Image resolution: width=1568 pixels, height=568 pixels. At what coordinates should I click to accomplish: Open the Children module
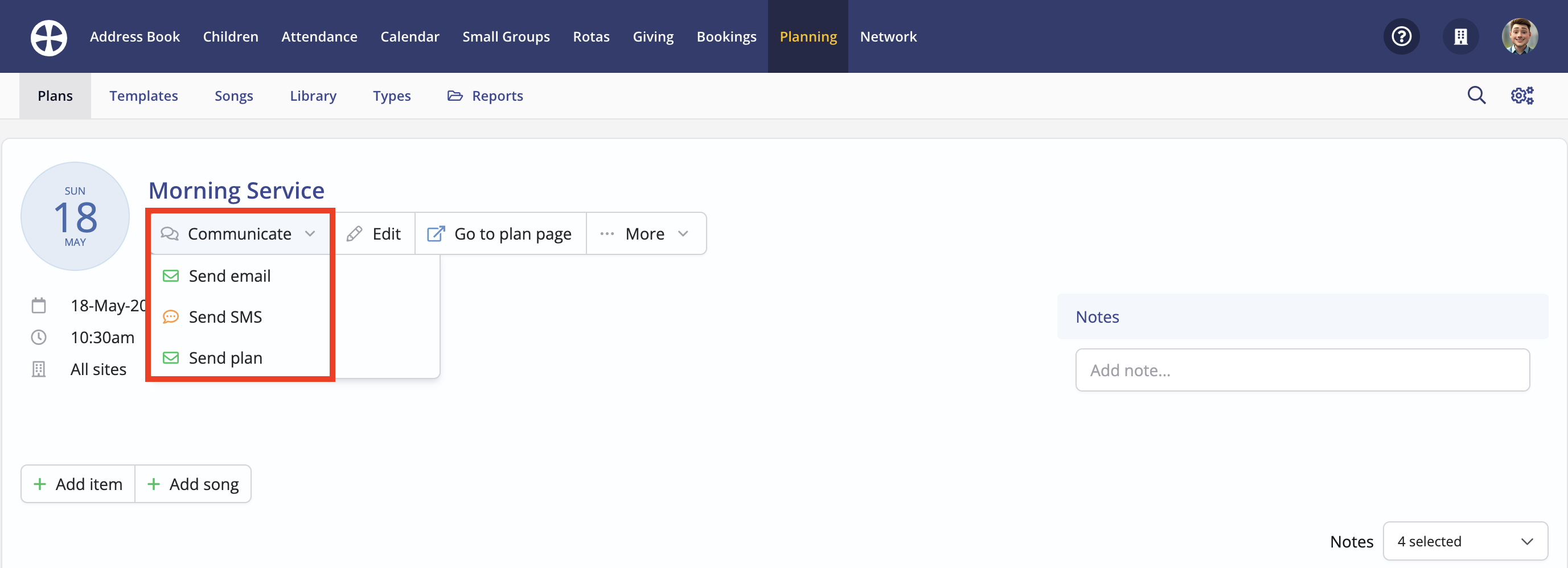pos(231,36)
